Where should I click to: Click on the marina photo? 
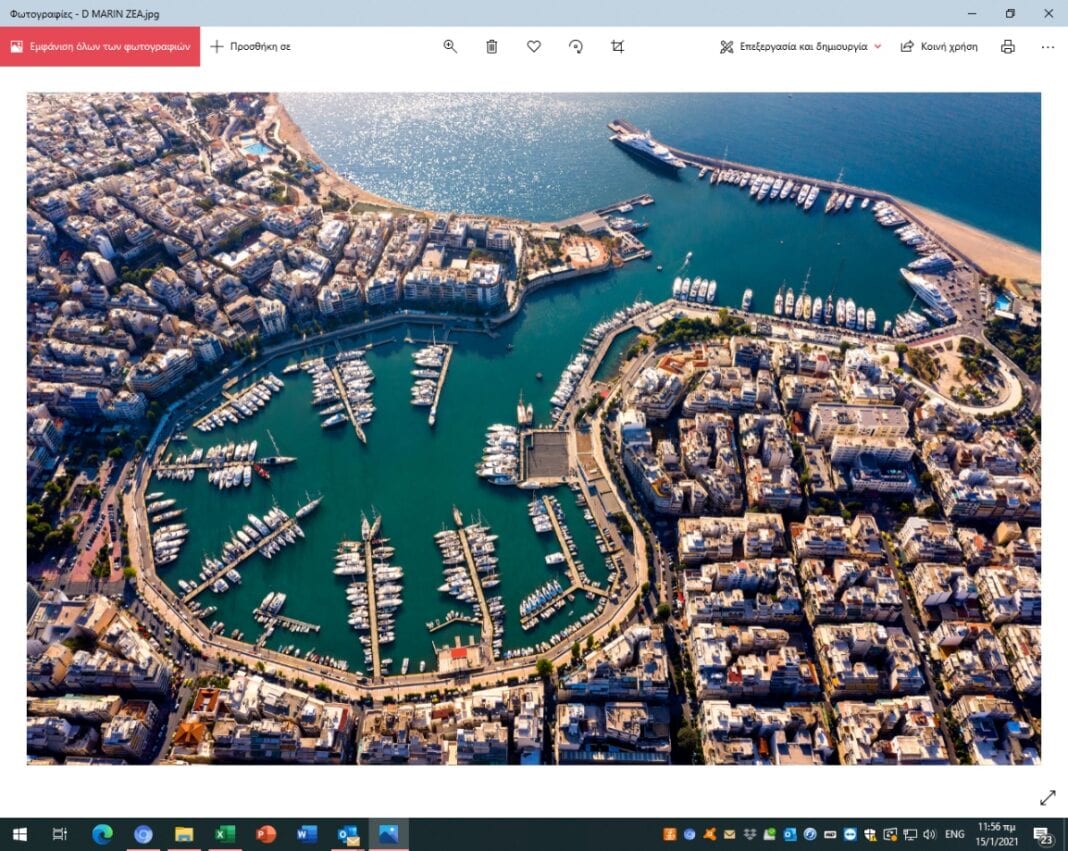tap(533, 428)
